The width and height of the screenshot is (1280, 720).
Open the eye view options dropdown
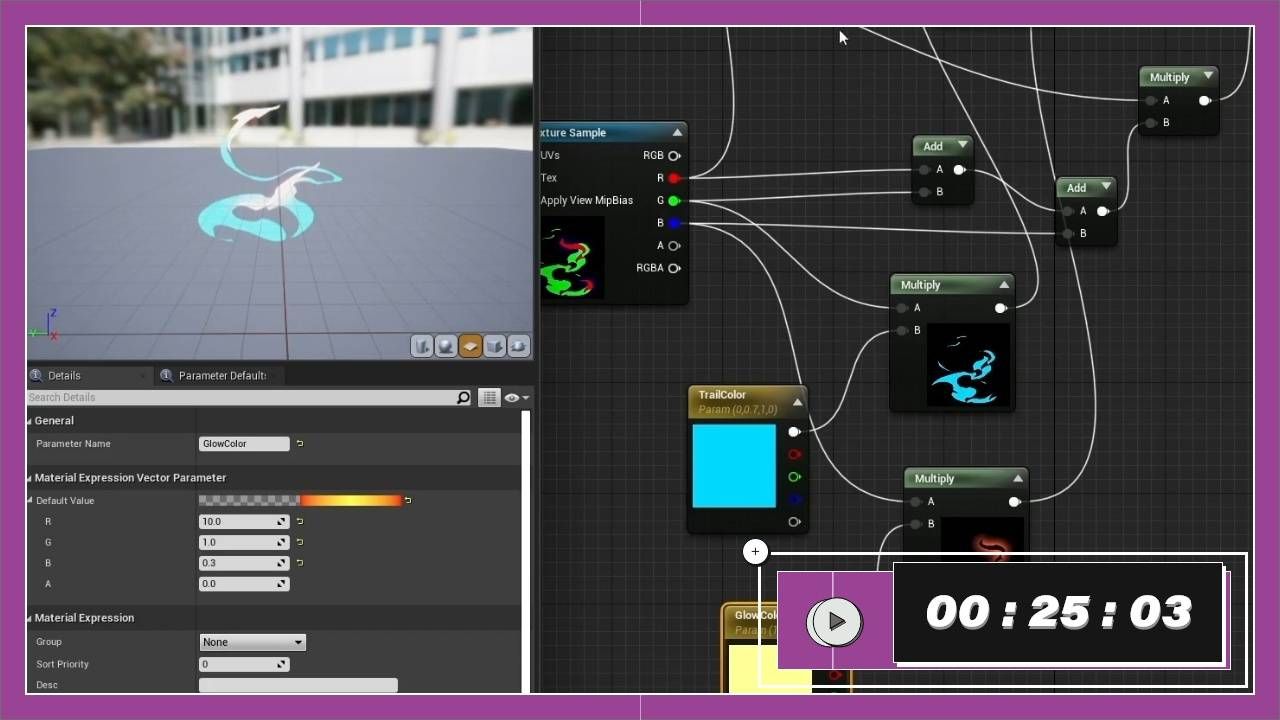point(517,398)
